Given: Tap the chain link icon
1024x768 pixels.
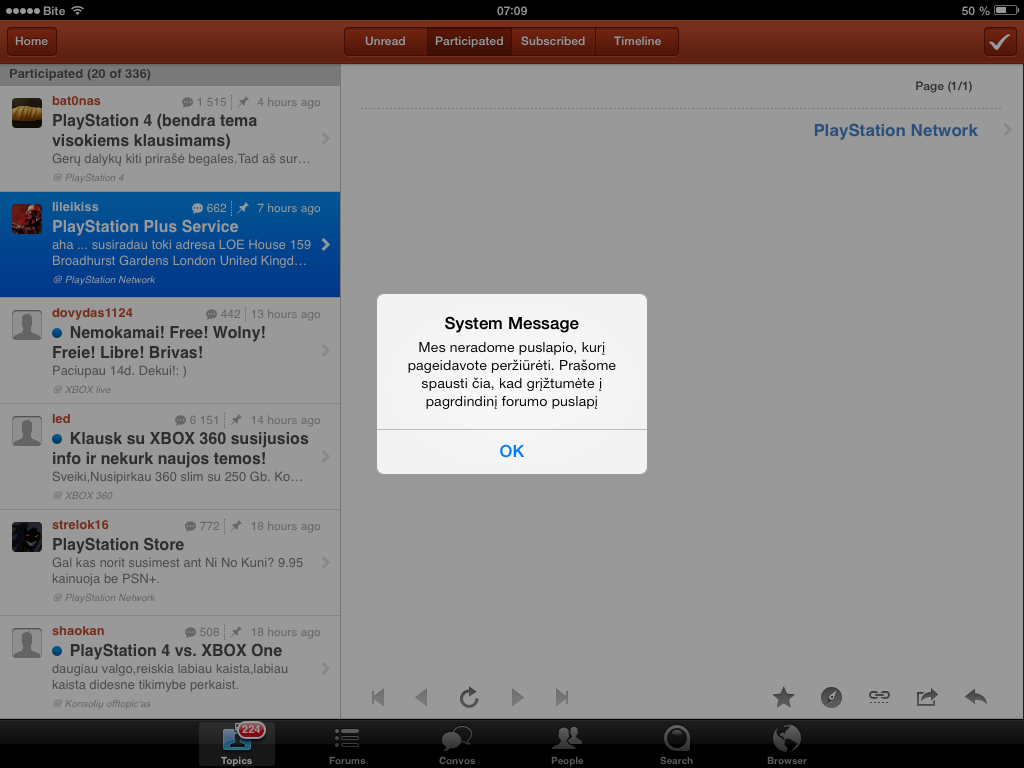Looking at the screenshot, I should click(x=879, y=697).
